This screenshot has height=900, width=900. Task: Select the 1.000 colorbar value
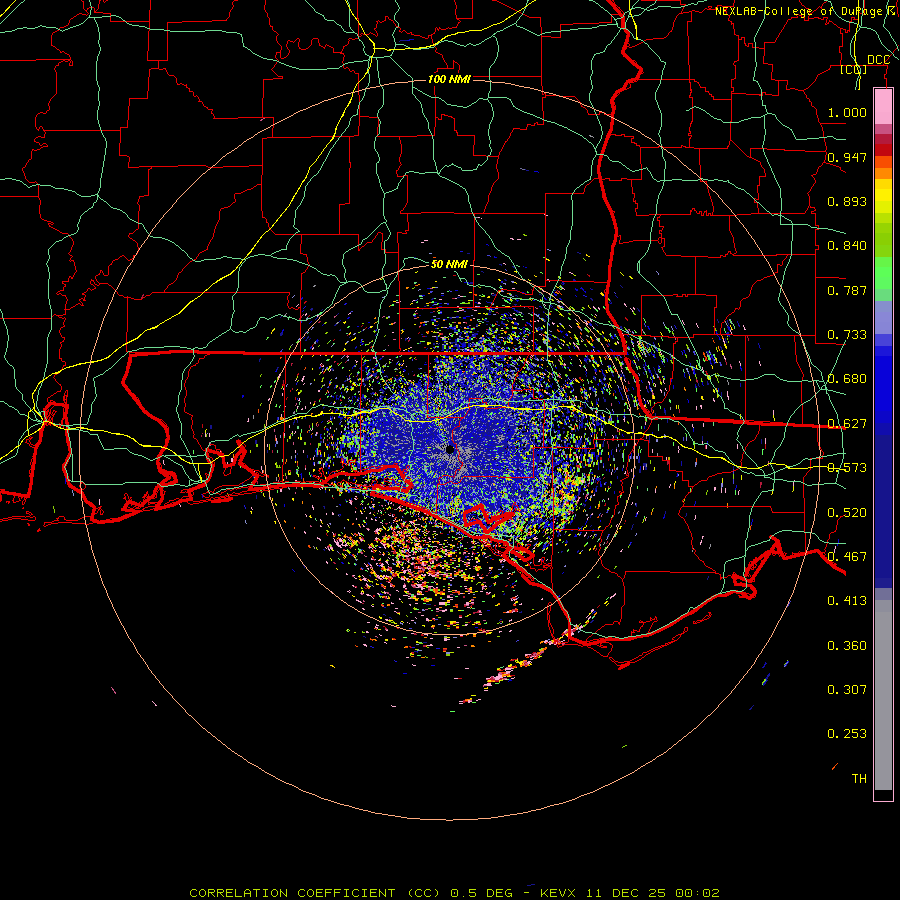(x=847, y=112)
